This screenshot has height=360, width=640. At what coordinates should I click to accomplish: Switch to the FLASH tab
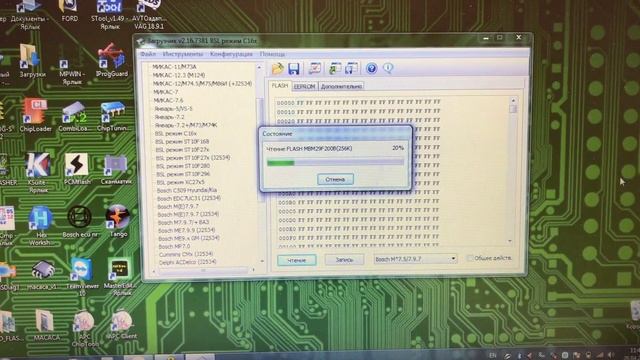280,86
